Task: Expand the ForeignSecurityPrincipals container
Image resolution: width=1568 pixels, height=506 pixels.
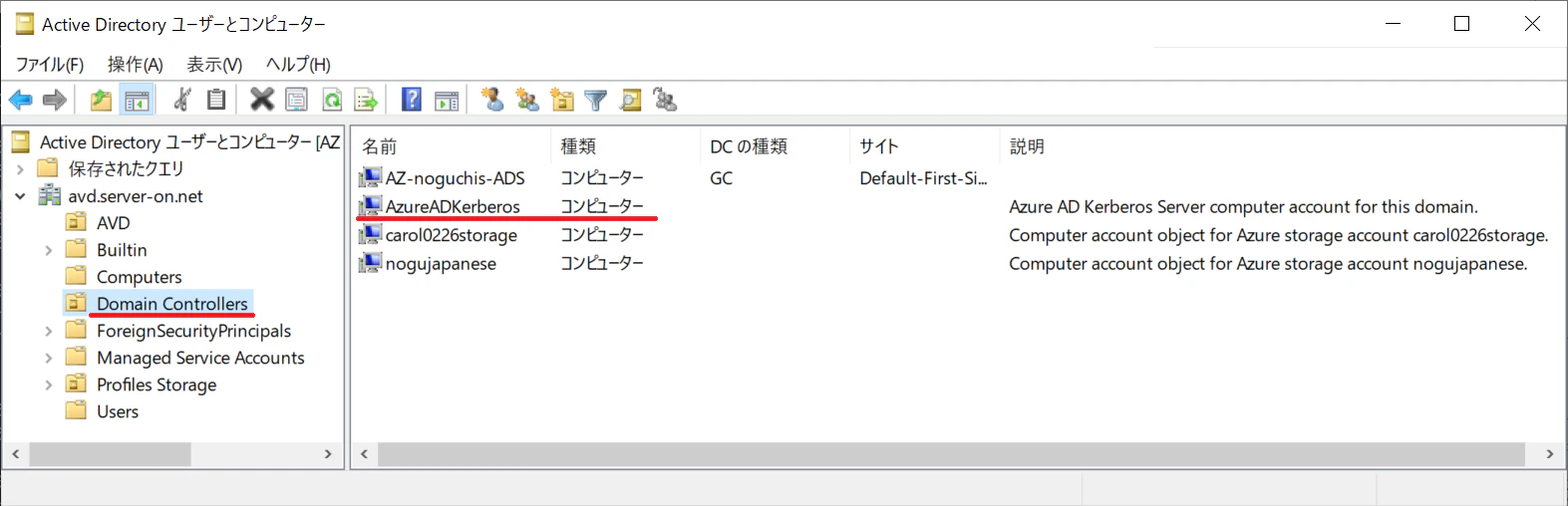Action: [x=48, y=331]
